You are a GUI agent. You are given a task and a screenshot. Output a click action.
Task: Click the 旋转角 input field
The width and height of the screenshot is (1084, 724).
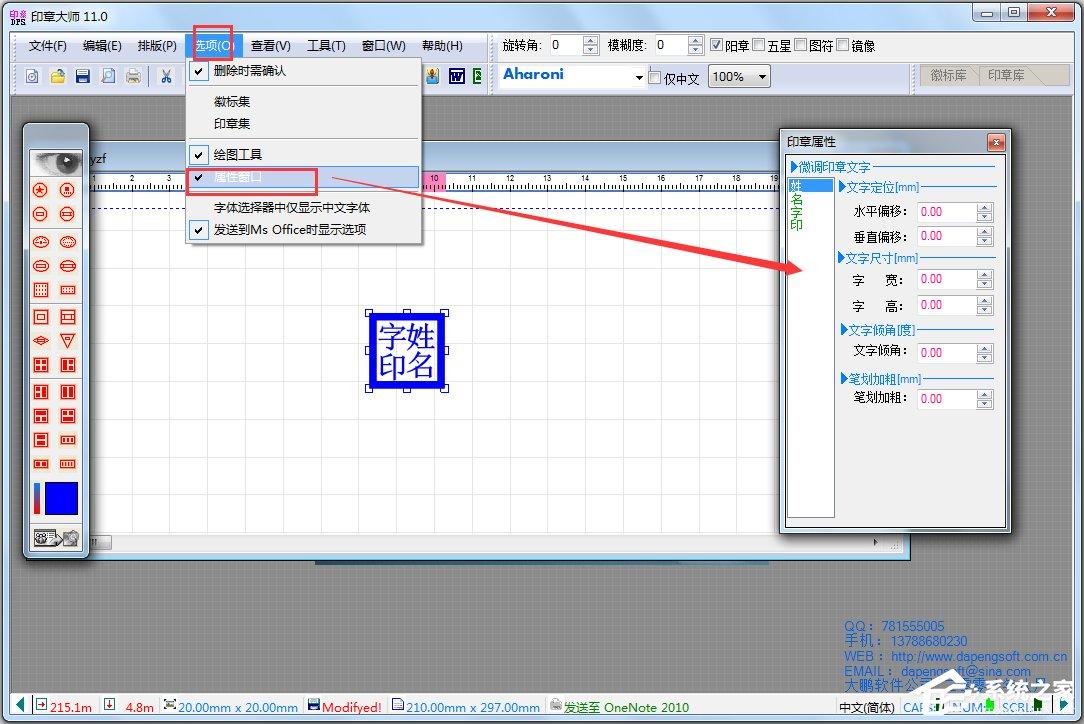click(566, 45)
